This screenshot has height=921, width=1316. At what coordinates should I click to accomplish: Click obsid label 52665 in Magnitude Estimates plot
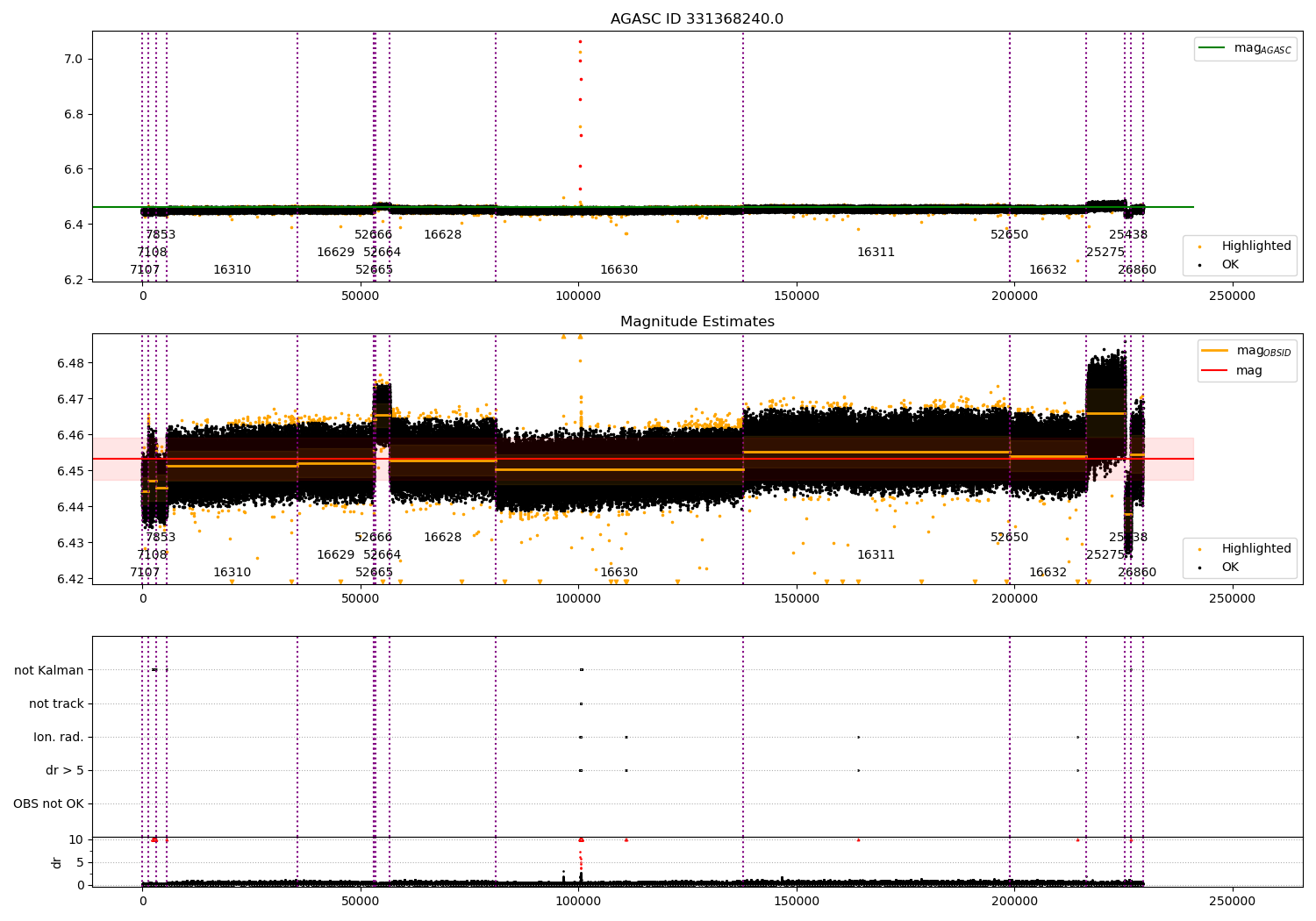point(374,573)
